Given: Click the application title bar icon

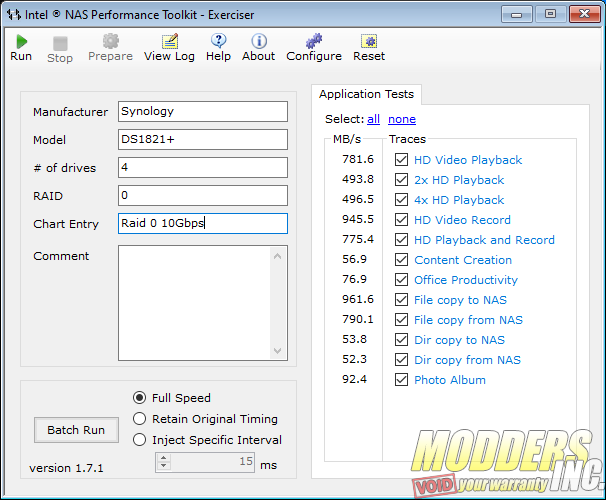Looking at the screenshot, I should (x=14, y=15).
